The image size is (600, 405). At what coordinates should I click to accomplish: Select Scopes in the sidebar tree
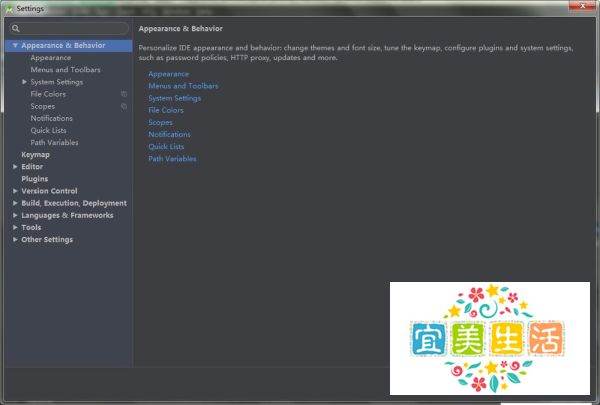43,106
